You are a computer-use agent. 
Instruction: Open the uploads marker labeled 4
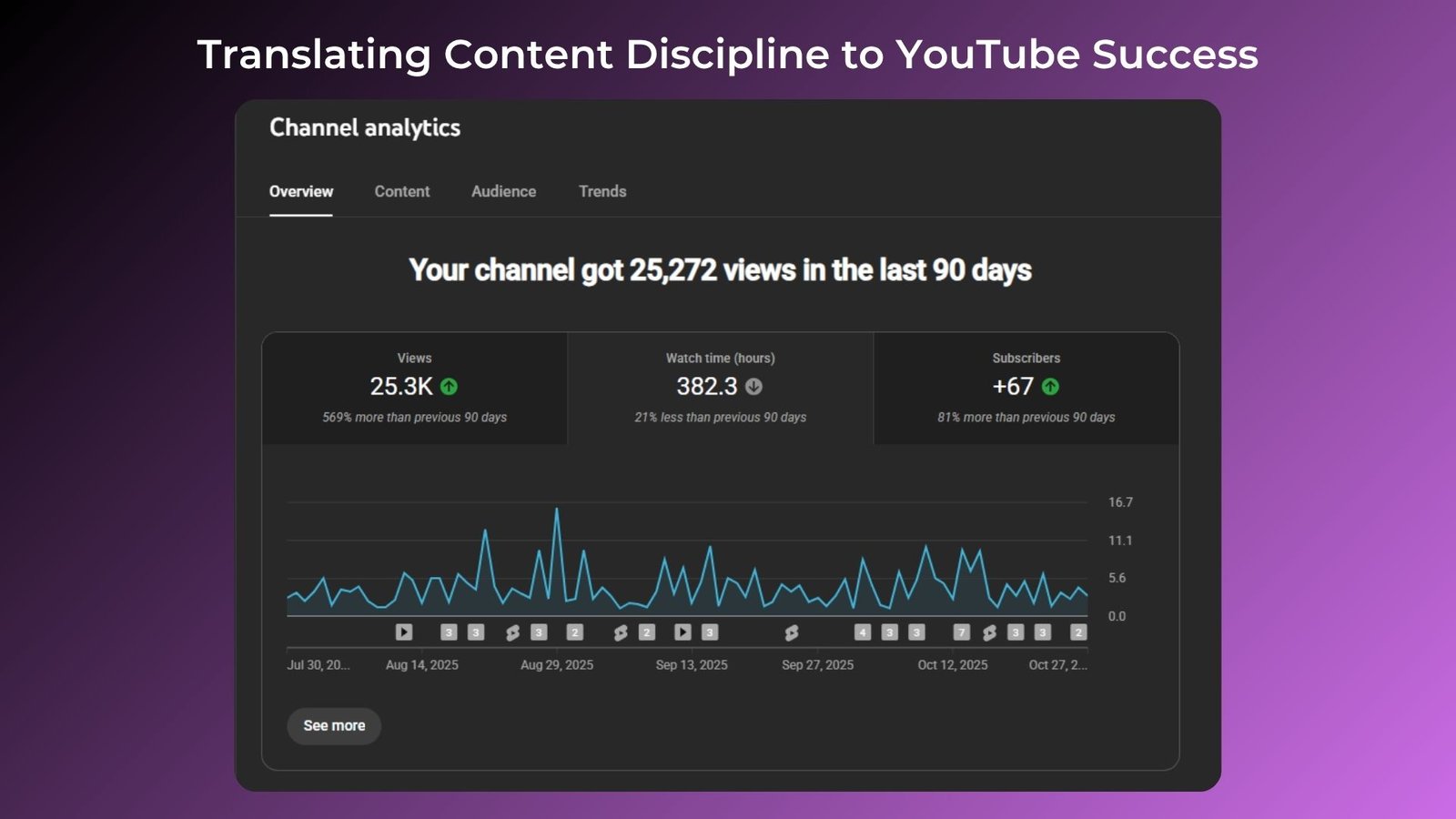863,632
